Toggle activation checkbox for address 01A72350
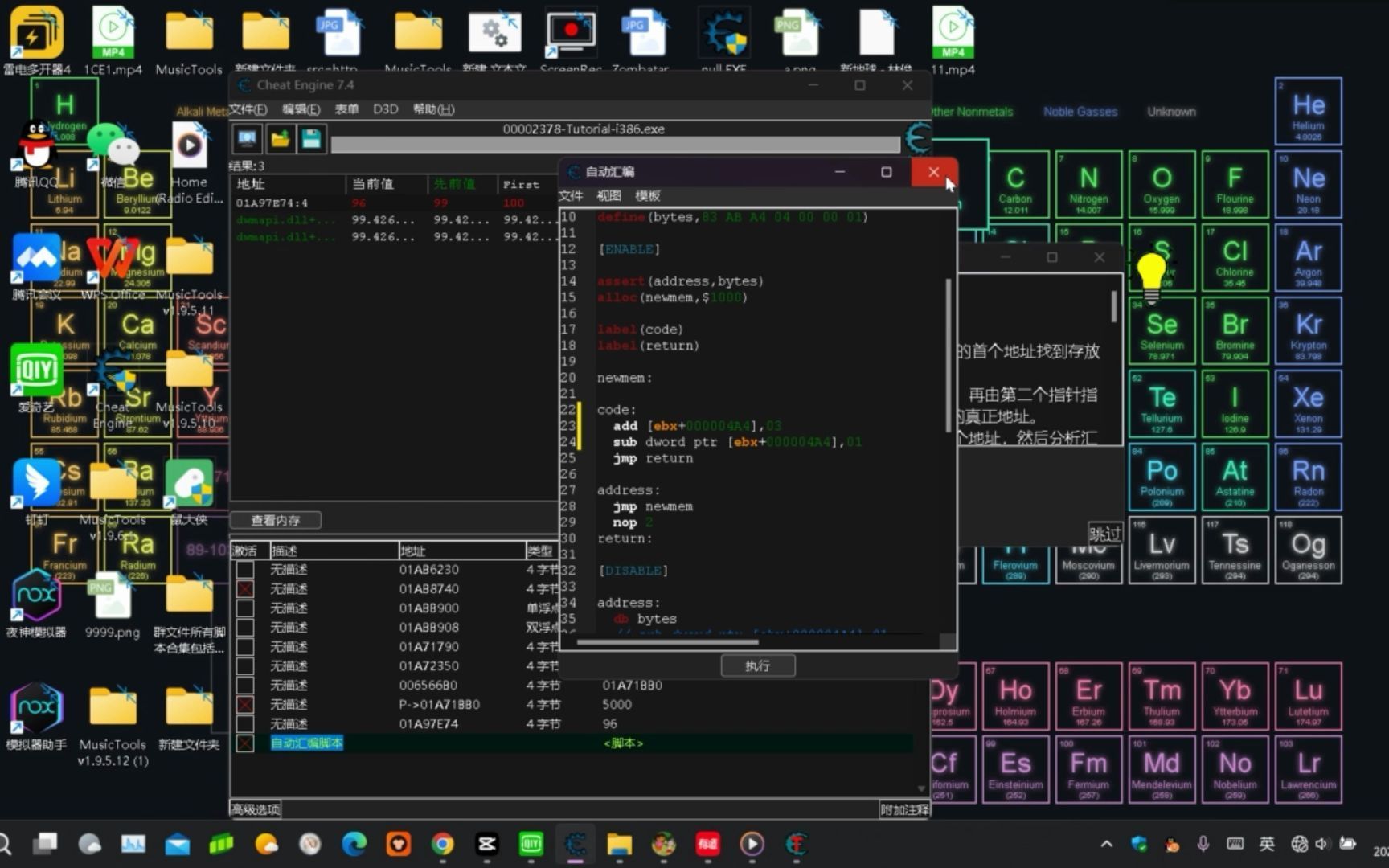1389x868 pixels. [245, 666]
